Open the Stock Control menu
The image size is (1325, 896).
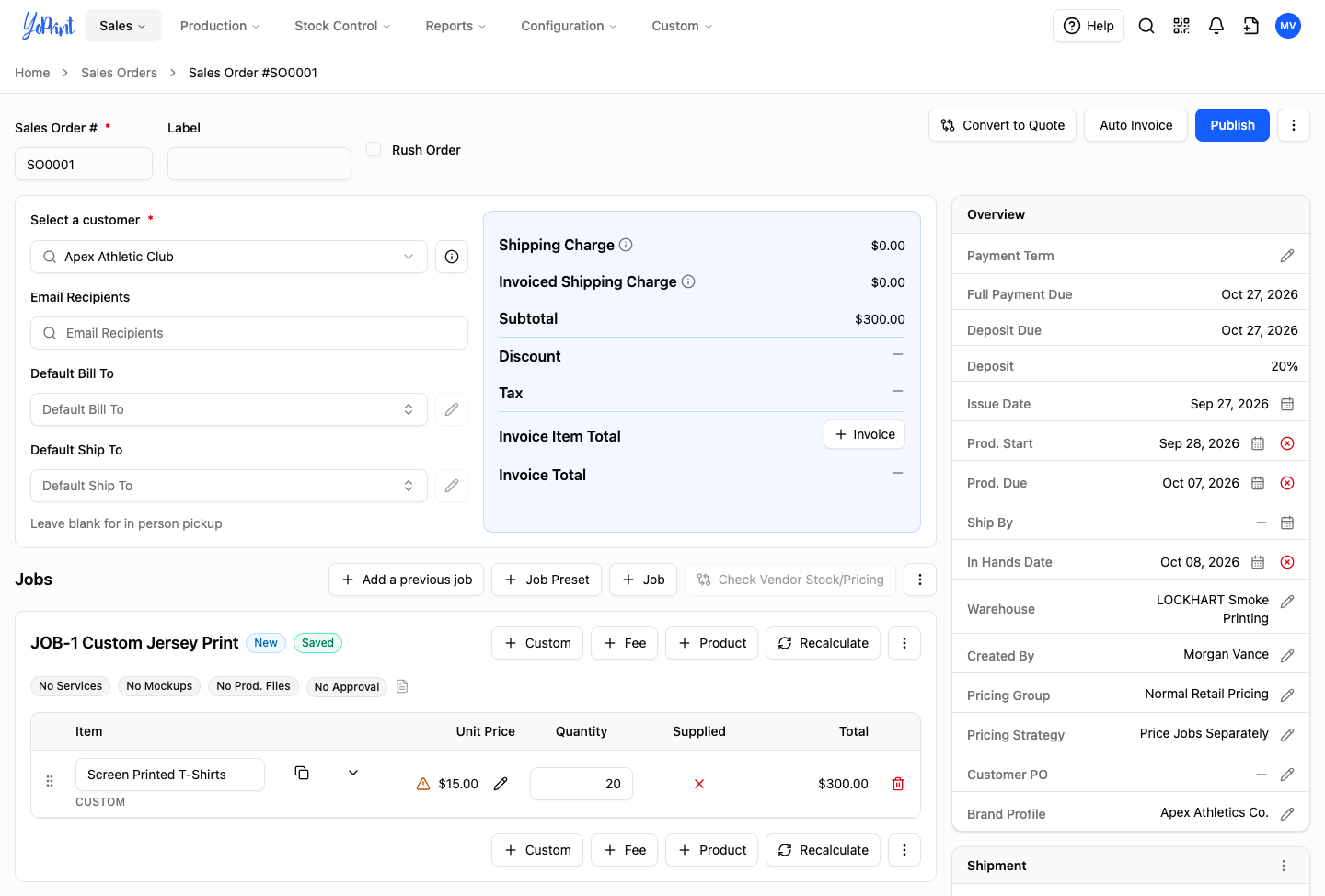(x=342, y=26)
